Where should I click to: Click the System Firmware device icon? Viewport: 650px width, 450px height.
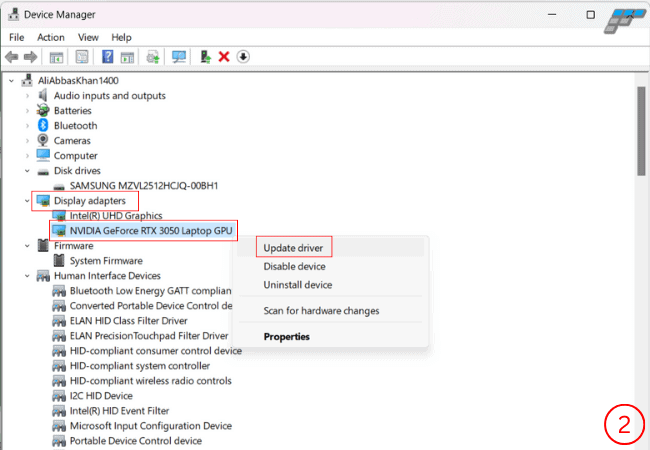point(59,261)
